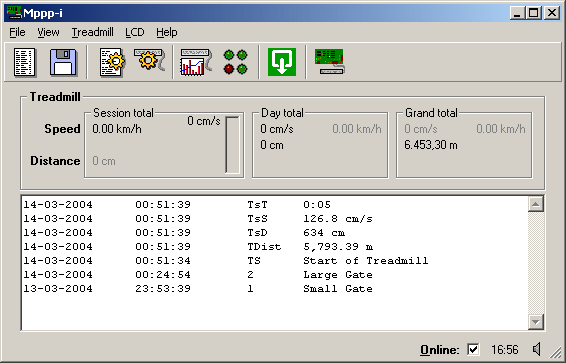Click the green and red LED indicators icon
566x363 pixels.
click(x=235, y=62)
